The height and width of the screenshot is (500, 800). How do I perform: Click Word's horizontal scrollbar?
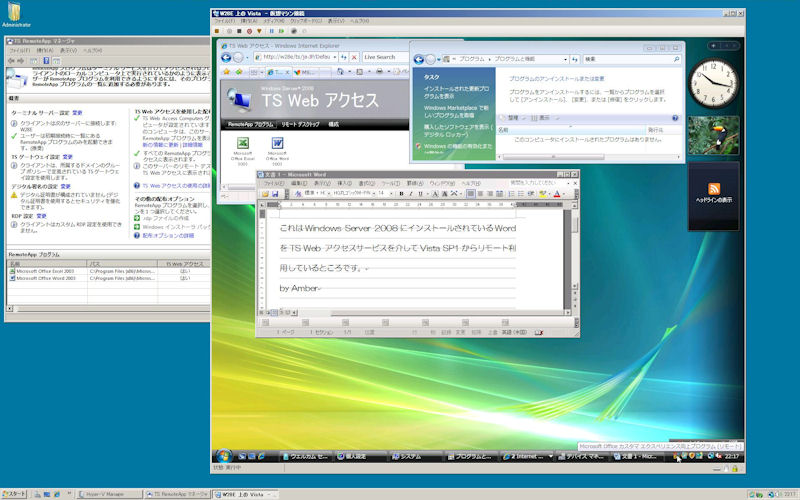click(433, 313)
